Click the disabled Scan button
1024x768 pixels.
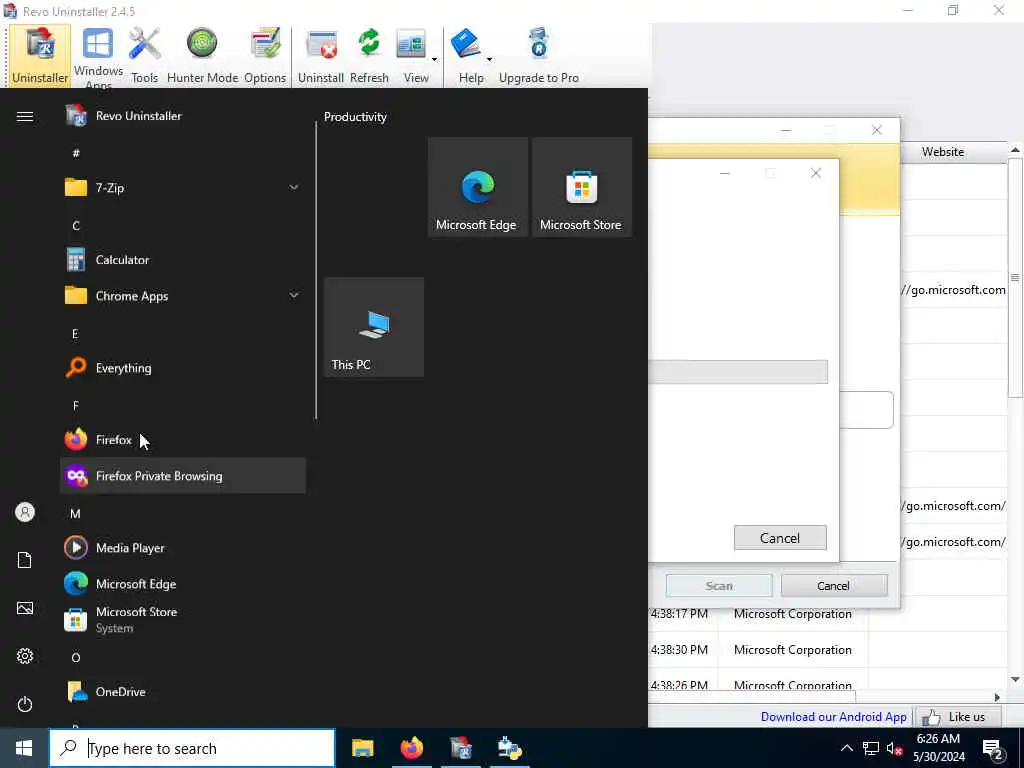[718, 586]
